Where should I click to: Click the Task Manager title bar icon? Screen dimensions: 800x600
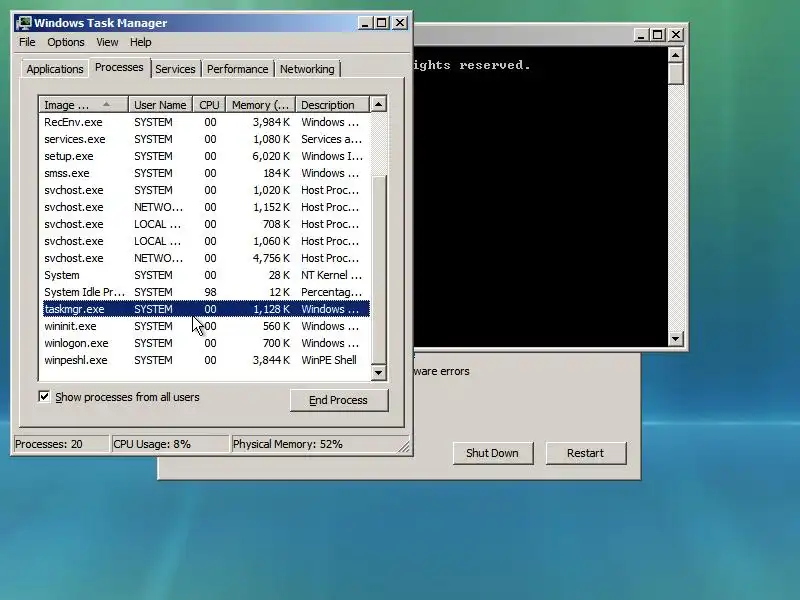[23, 23]
